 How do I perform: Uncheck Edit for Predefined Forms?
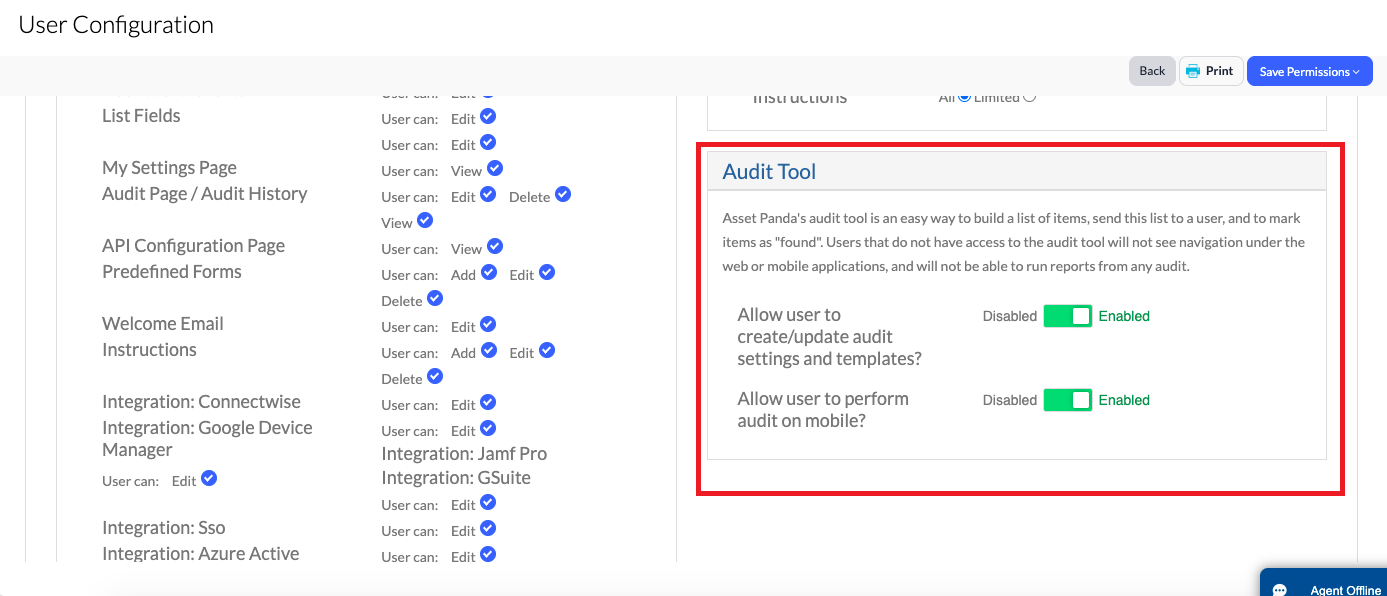[547, 273]
